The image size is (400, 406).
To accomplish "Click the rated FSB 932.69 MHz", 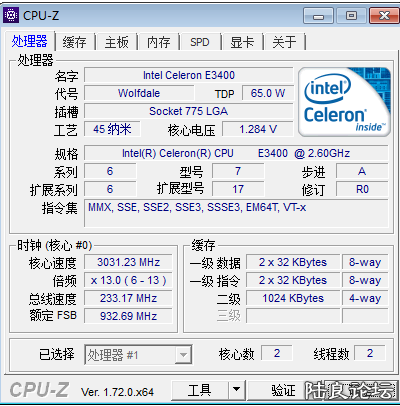I will tap(128, 316).
